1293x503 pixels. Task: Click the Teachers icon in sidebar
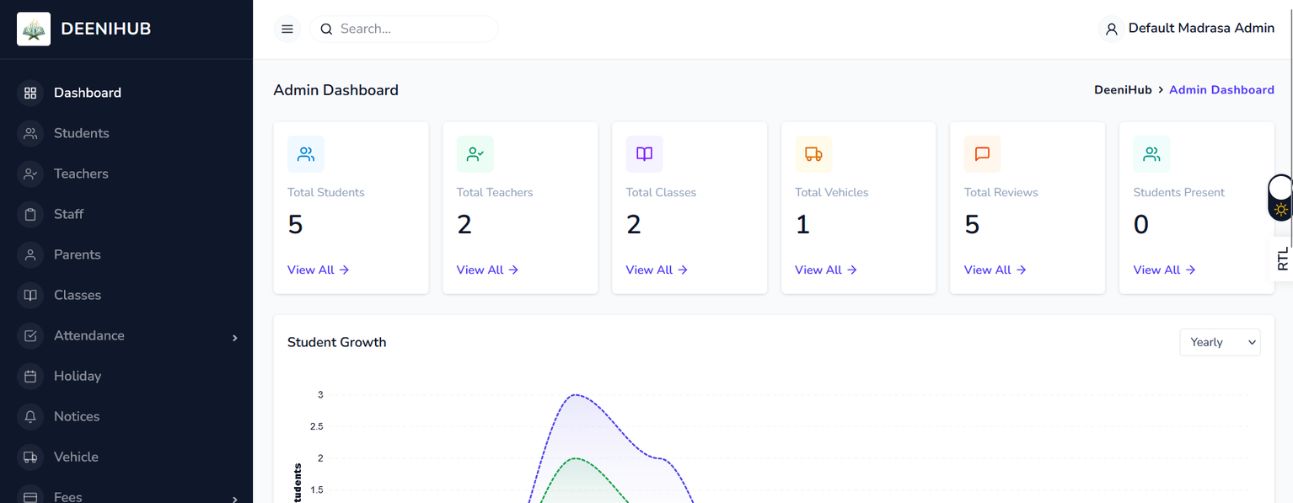pos(30,174)
